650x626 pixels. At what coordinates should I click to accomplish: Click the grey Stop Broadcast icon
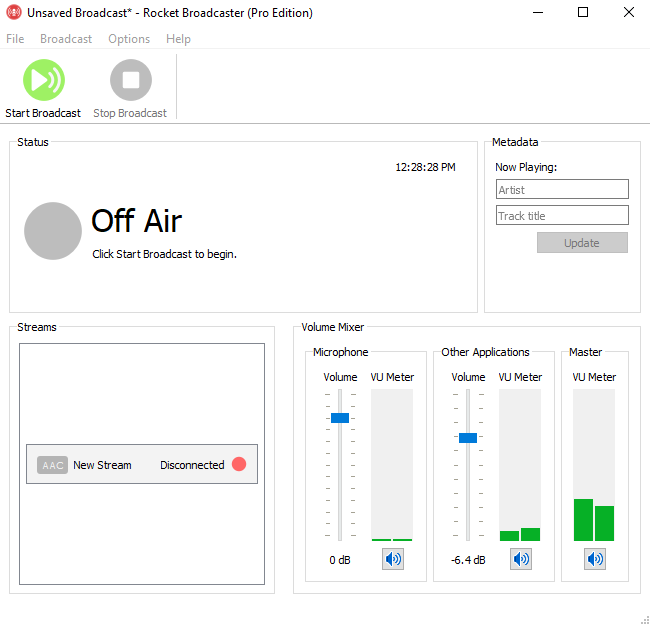pos(131,80)
